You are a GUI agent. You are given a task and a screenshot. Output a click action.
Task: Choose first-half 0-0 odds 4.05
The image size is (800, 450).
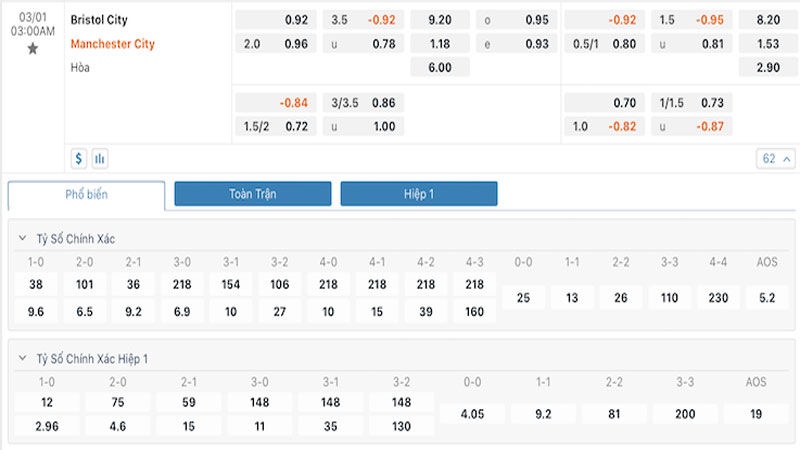click(472, 414)
